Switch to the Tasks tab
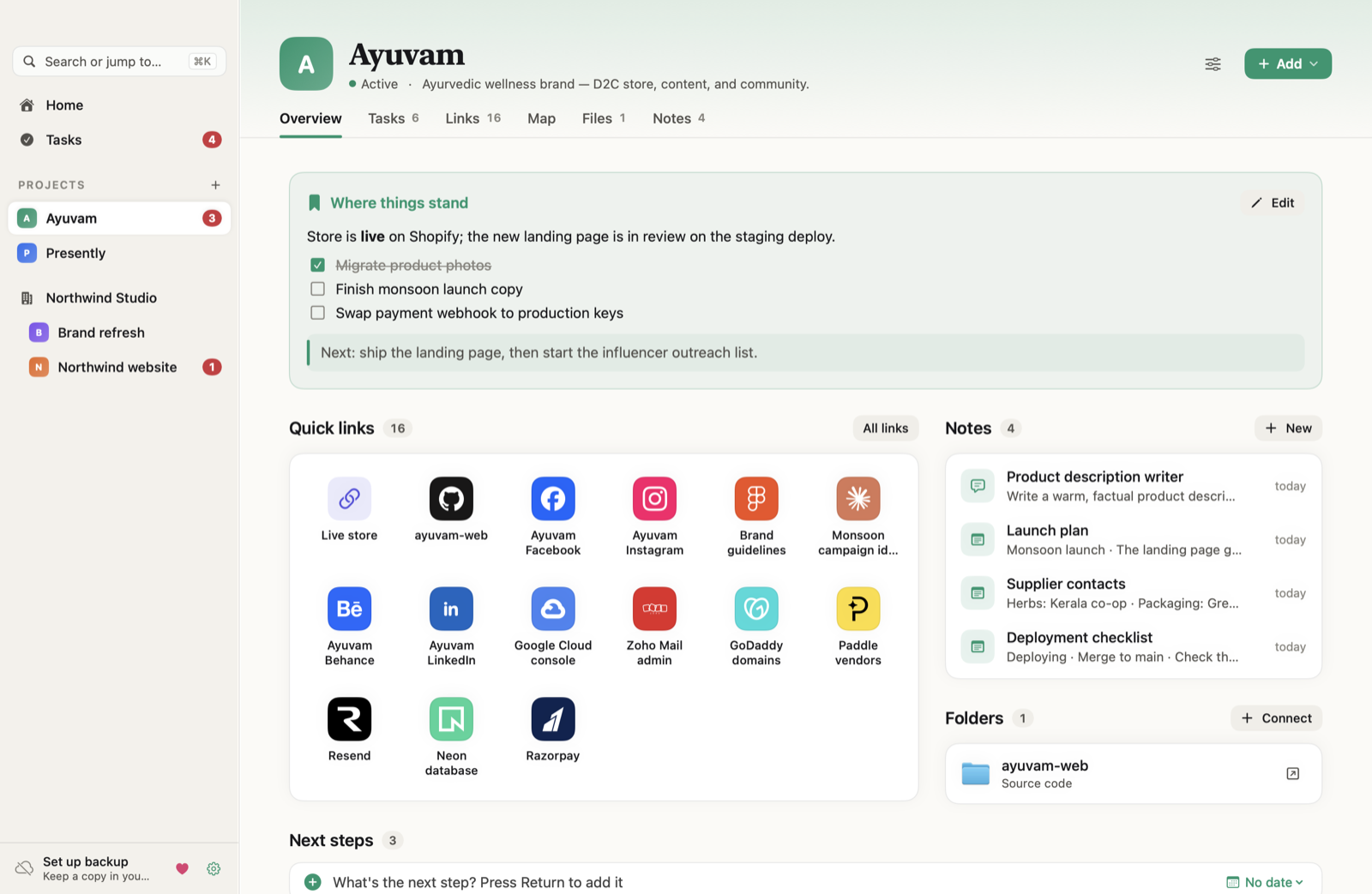 coord(394,118)
